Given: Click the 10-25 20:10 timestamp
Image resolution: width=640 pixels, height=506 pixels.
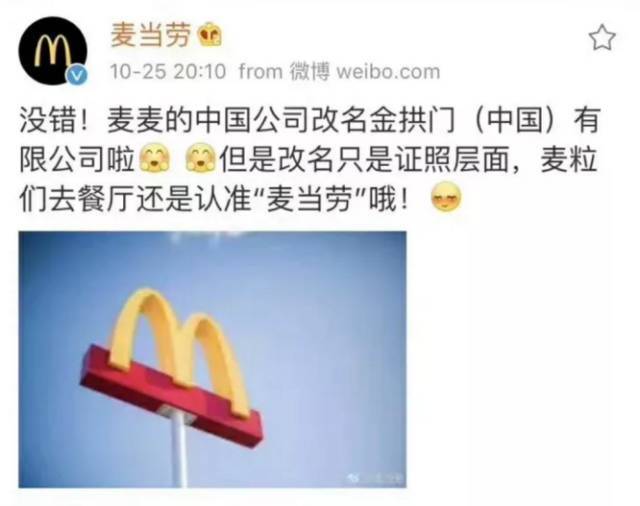Looking at the screenshot, I should tap(167, 71).
